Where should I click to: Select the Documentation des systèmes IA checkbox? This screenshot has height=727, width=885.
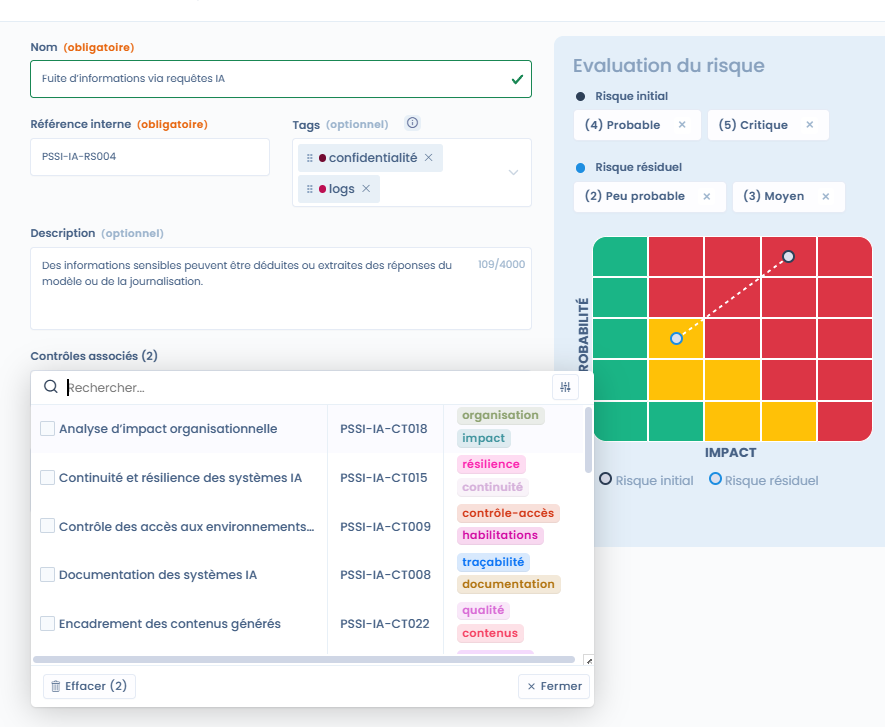click(47, 575)
